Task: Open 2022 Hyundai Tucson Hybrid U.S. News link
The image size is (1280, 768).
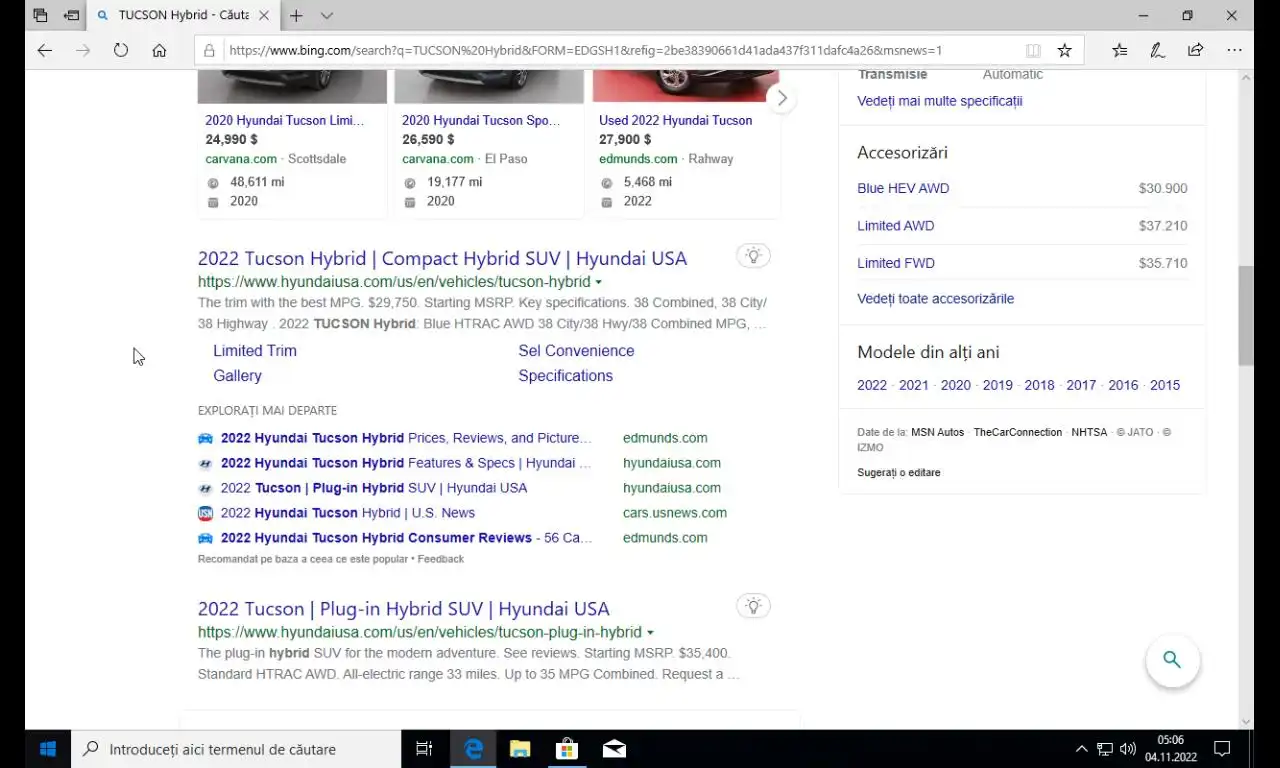Action: pyautogui.click(x=348, y=513)
